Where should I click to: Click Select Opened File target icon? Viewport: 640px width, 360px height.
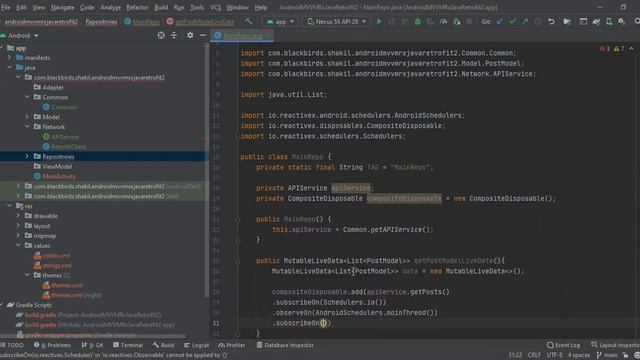point(161,36)
